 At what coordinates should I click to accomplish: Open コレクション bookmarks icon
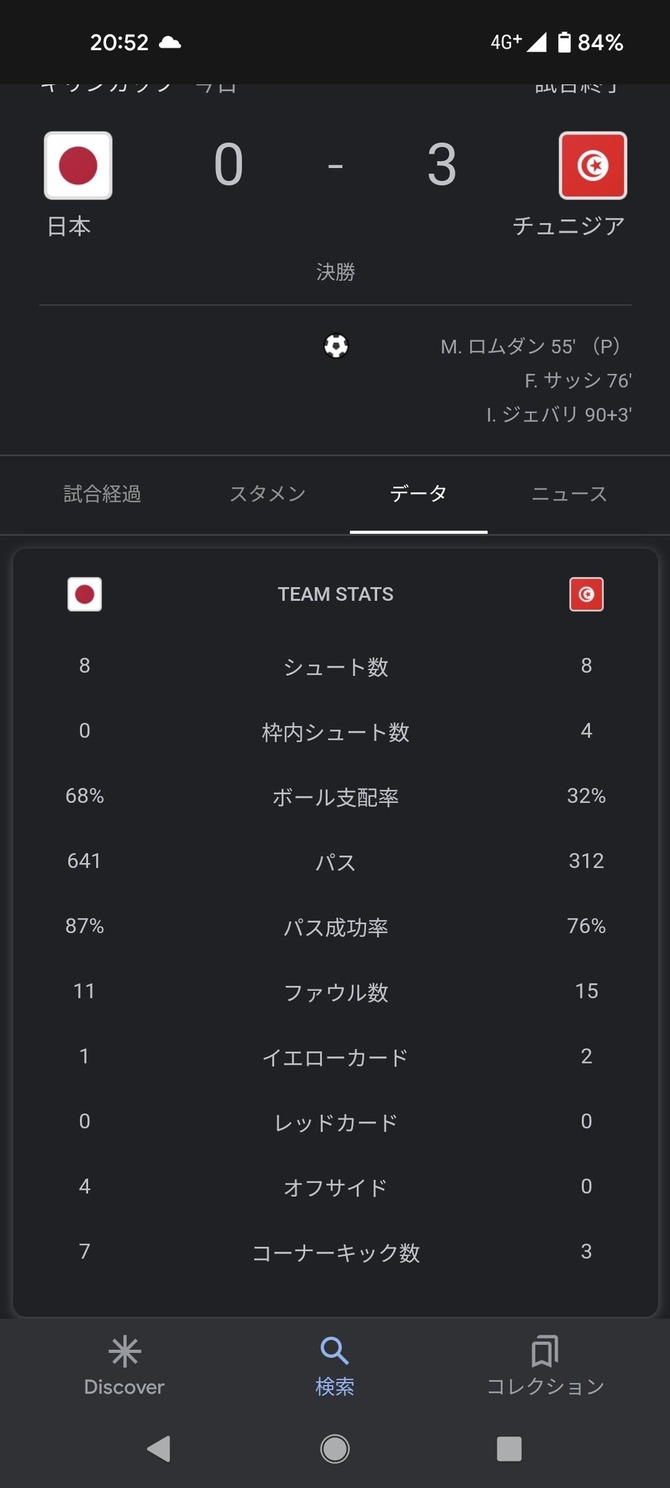[x=545, y=1352]
